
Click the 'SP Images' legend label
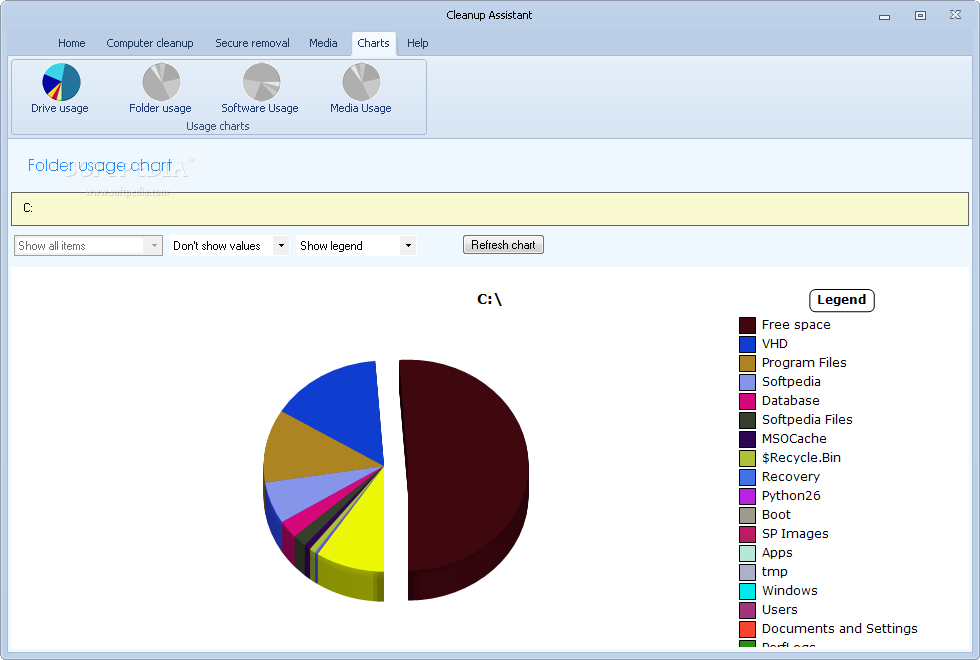795,534
